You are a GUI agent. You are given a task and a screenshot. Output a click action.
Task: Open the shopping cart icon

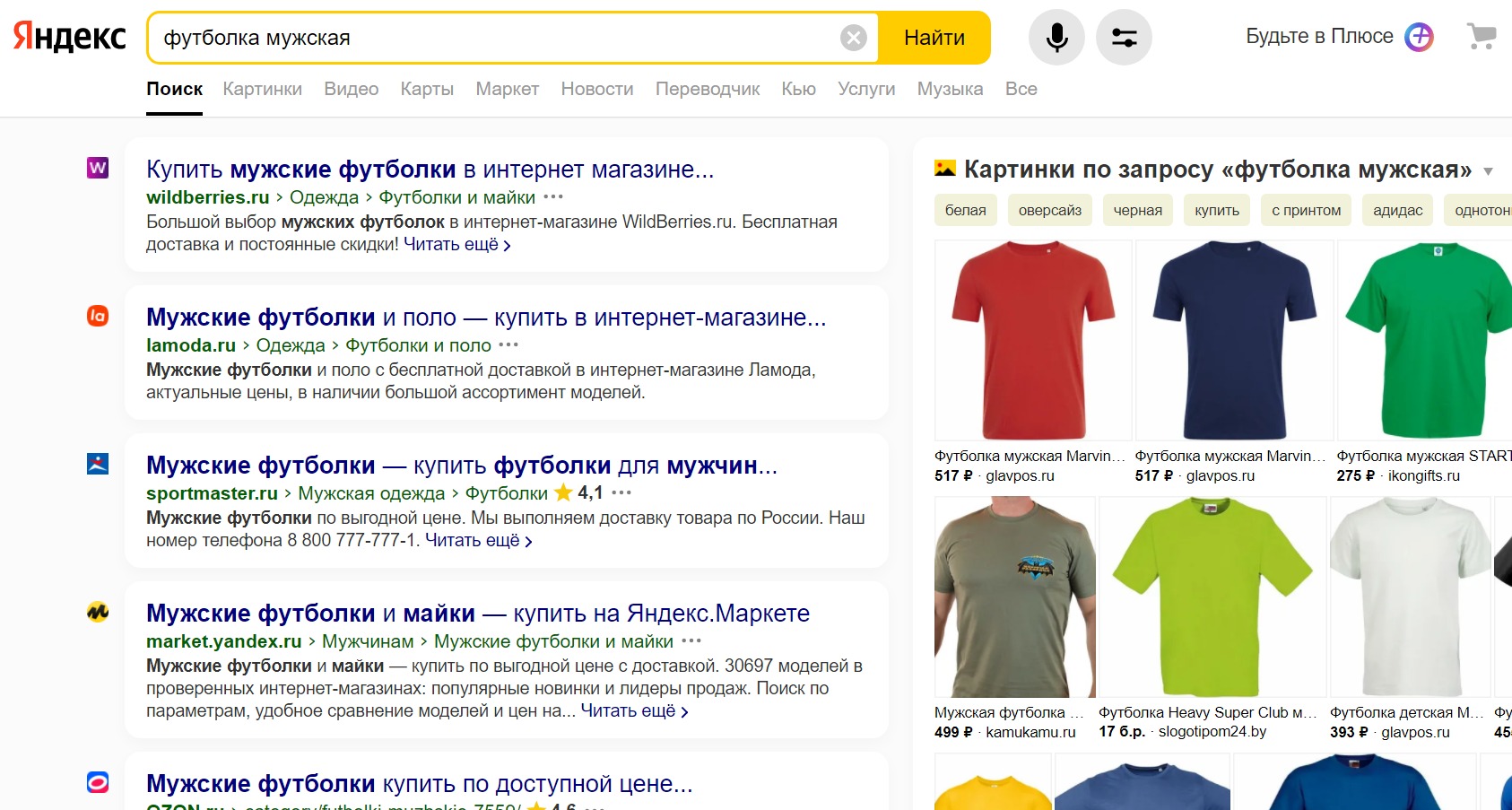coord(1482,37)
